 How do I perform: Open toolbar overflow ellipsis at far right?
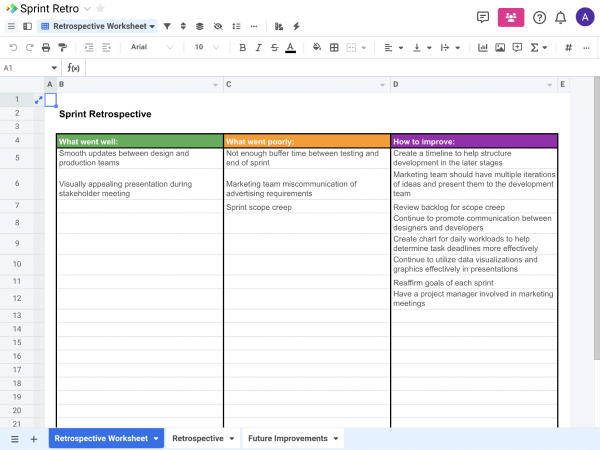click(x=586, y=48)
